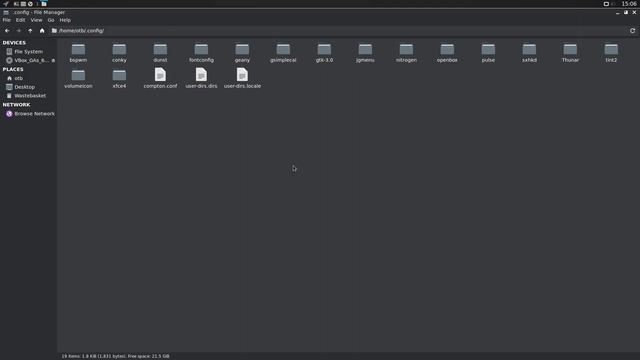The image size is (640, 360).
Task: Maximize the File Manager window
Action: (626, 13)
